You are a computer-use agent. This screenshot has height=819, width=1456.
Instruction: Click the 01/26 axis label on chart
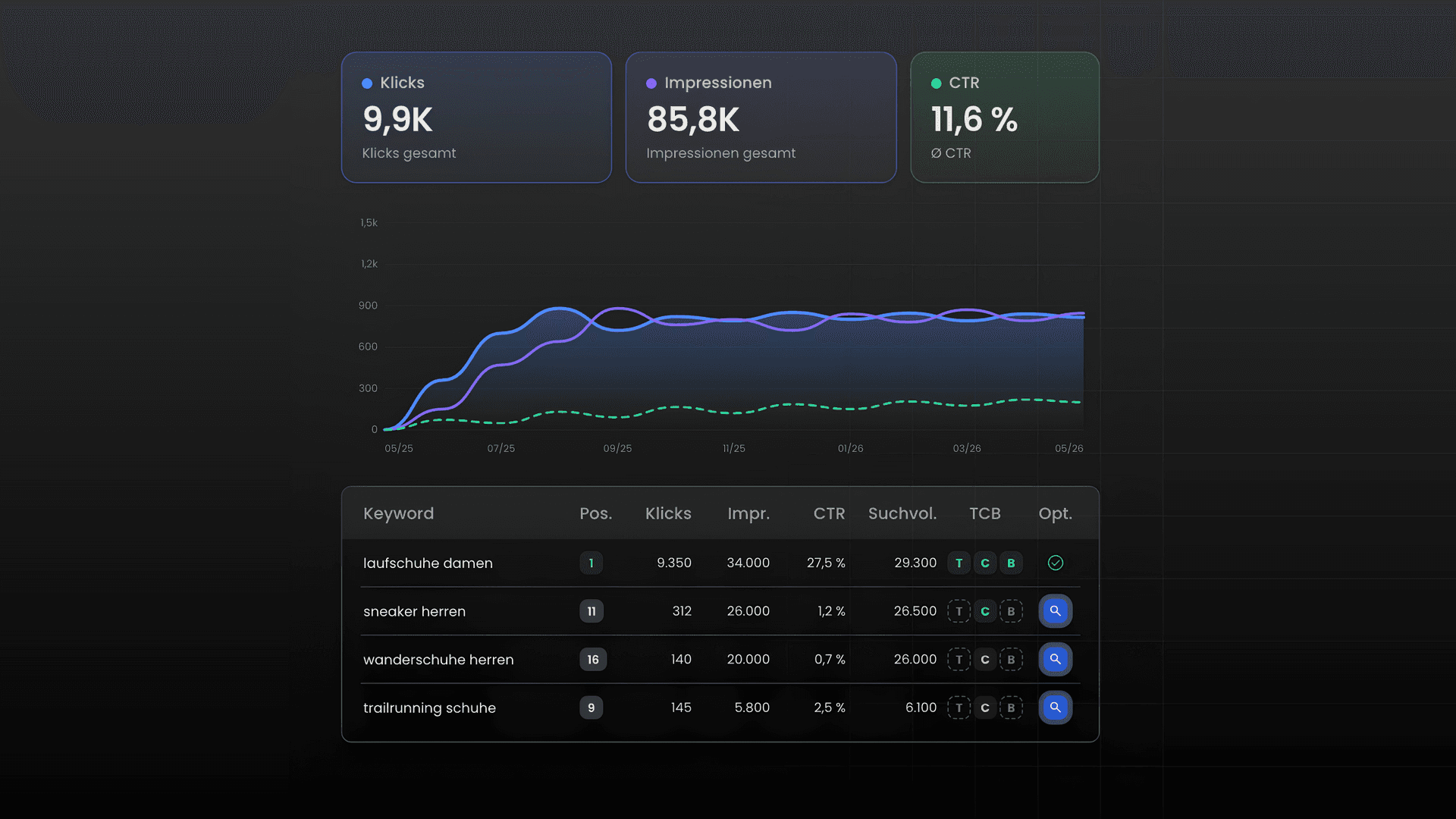coord(850,448)
